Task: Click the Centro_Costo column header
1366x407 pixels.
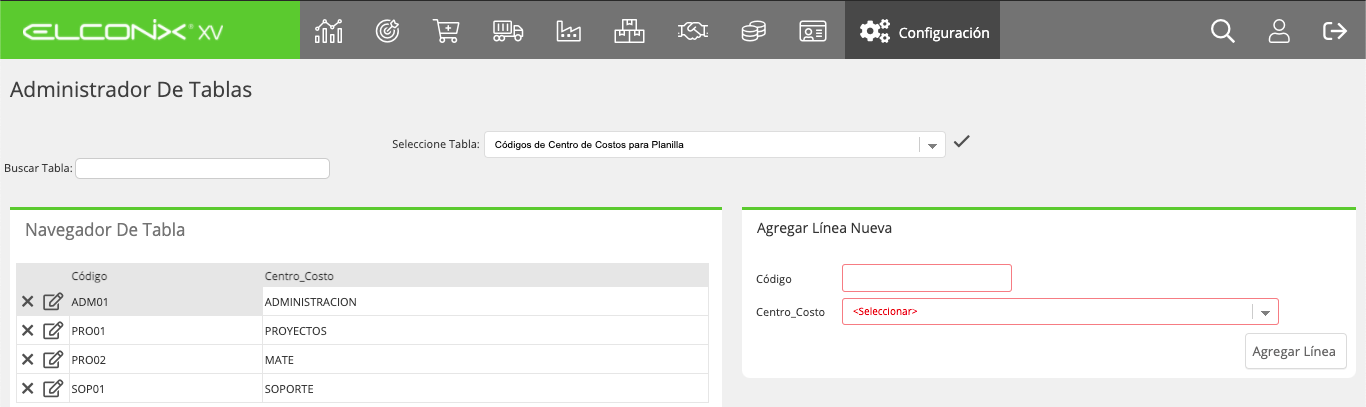Action: point(299,275)
